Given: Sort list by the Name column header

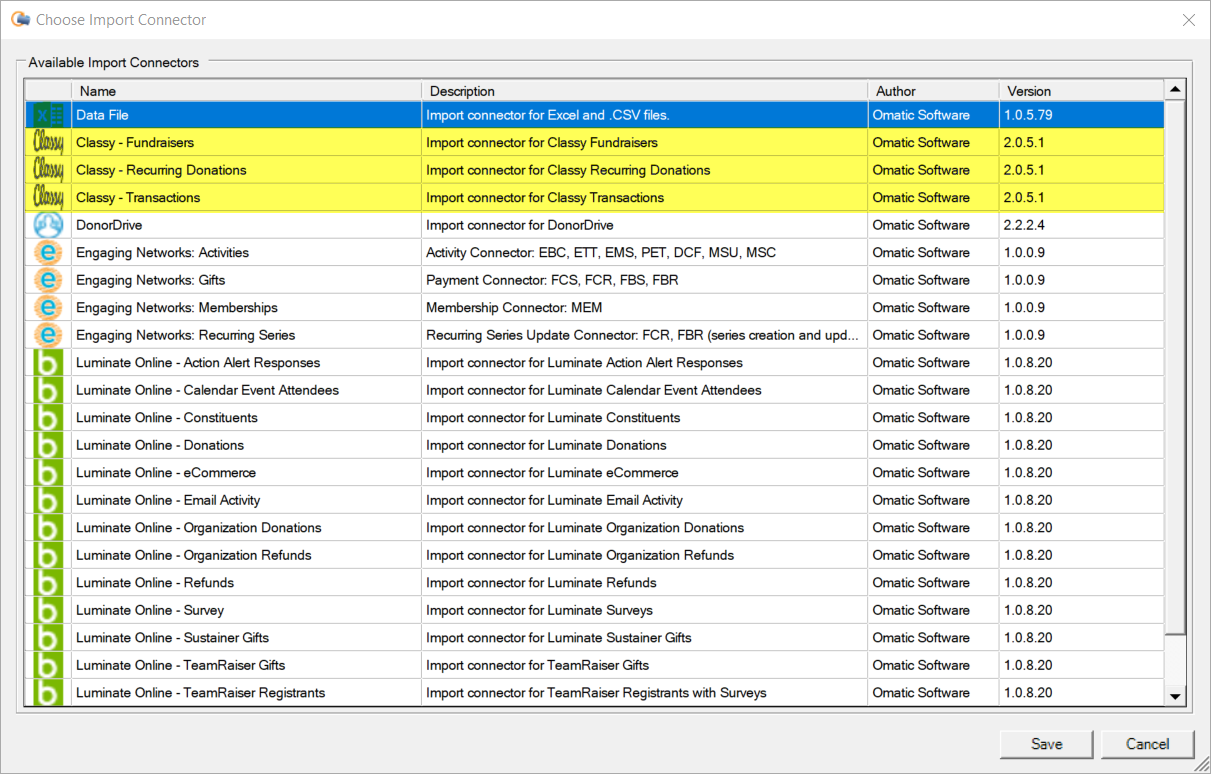Looking at the screenshot, I should pos(245,91).
